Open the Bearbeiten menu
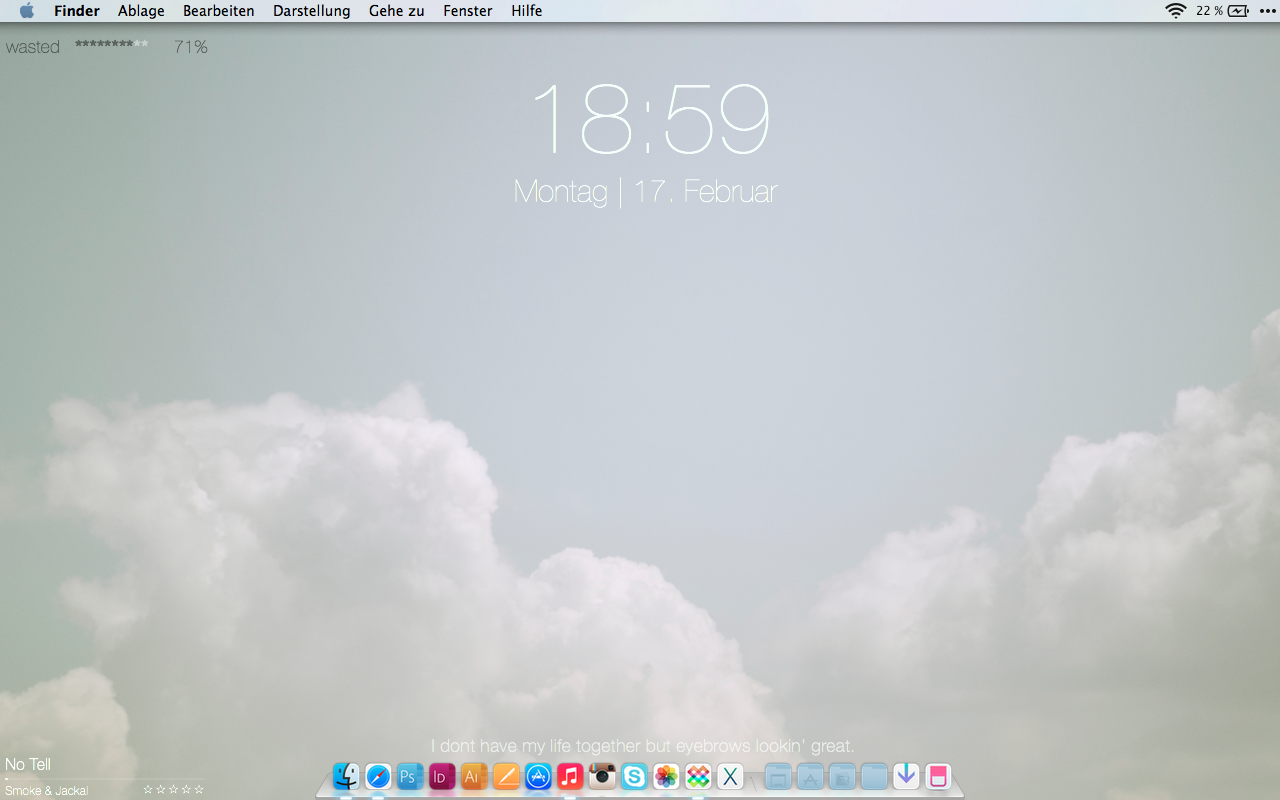 pyautogui.click(x=219, y=11)
